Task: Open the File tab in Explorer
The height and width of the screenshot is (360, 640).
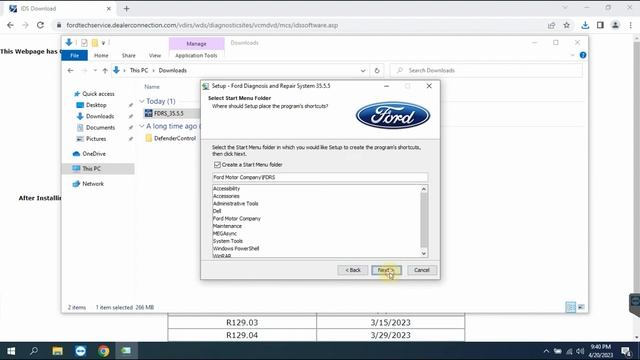Action: click(74, 56)
